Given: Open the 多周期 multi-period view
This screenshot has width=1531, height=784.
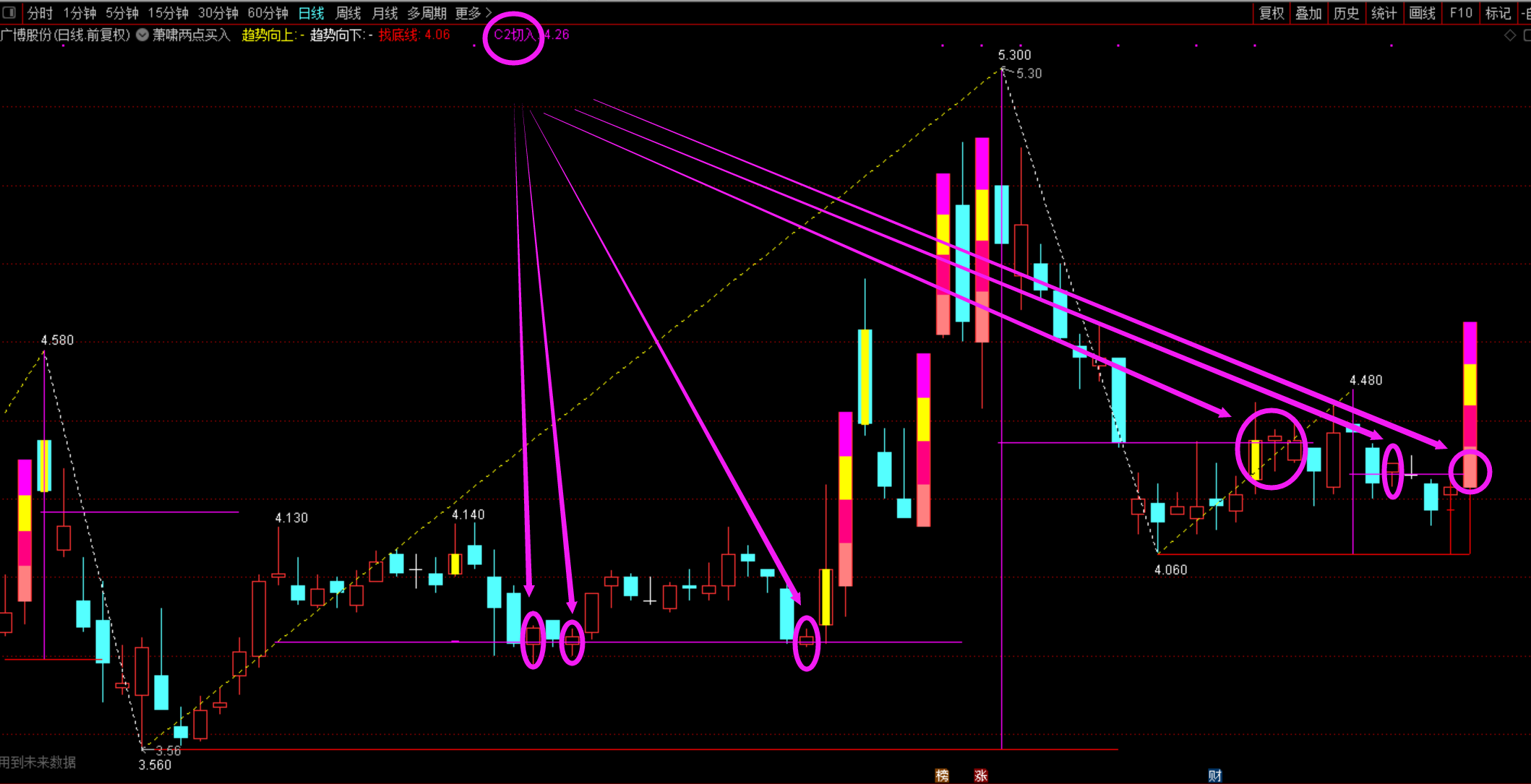Looking at the screenshot, I should point(426,13).
